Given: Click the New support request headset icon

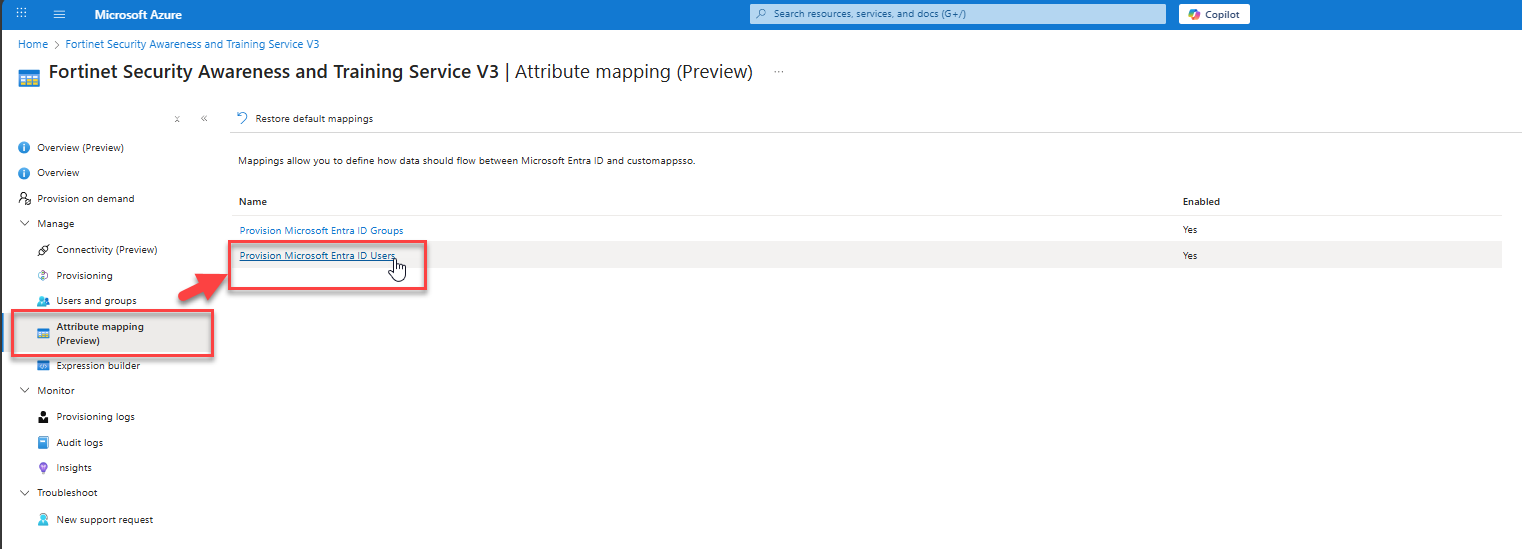Looking at the screenshot, I should [43, 520].
